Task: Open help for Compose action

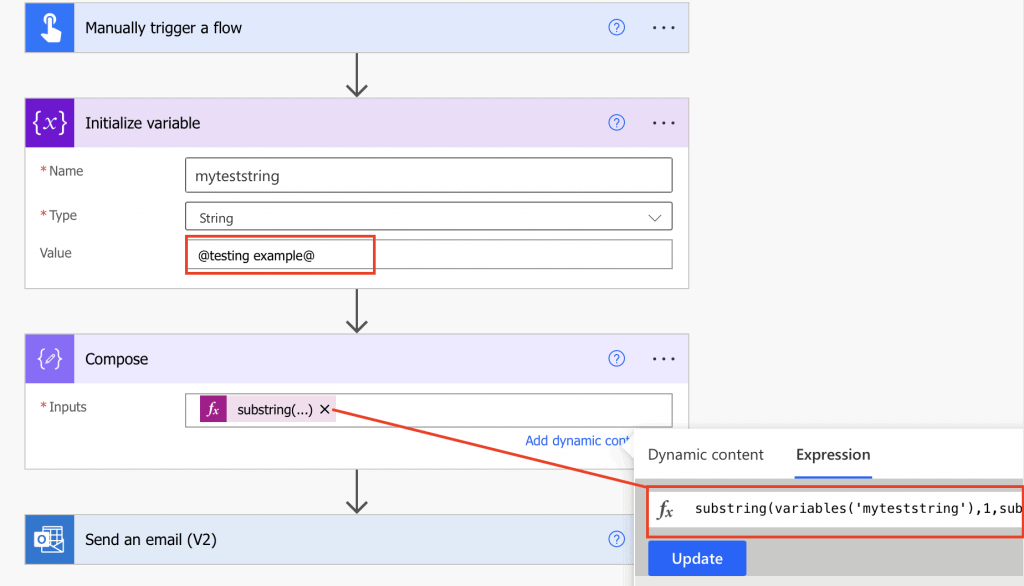Action: click(616, 359)
